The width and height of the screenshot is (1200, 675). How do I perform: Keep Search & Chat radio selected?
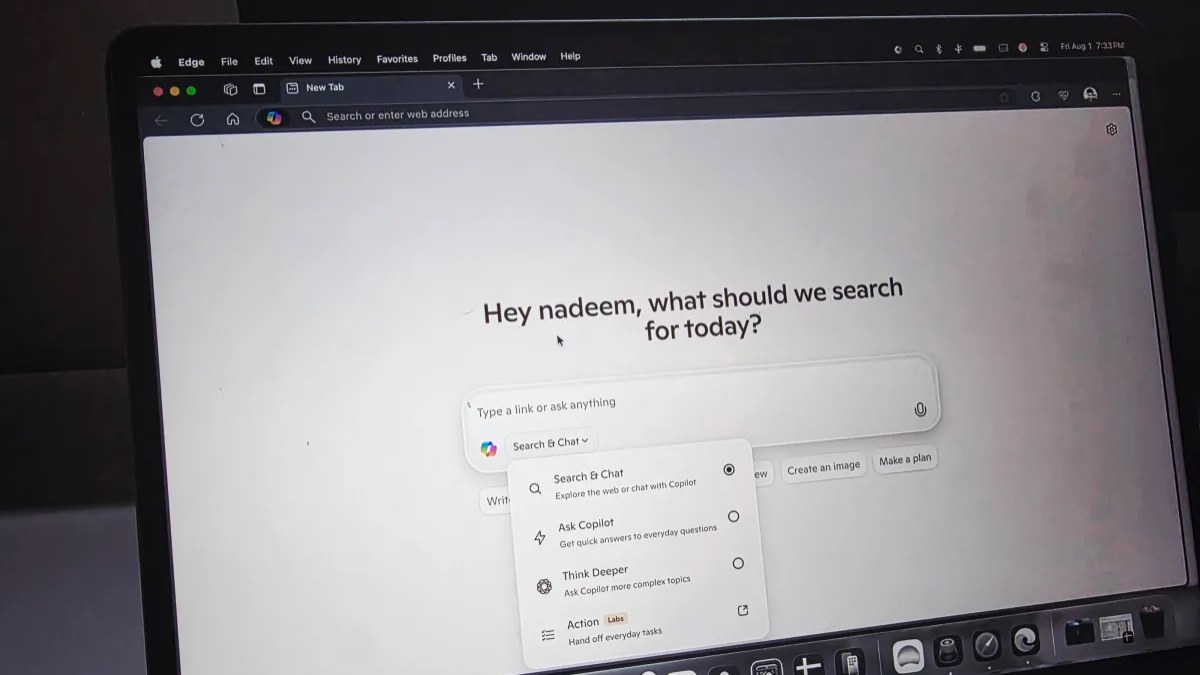tap(729, 469)
